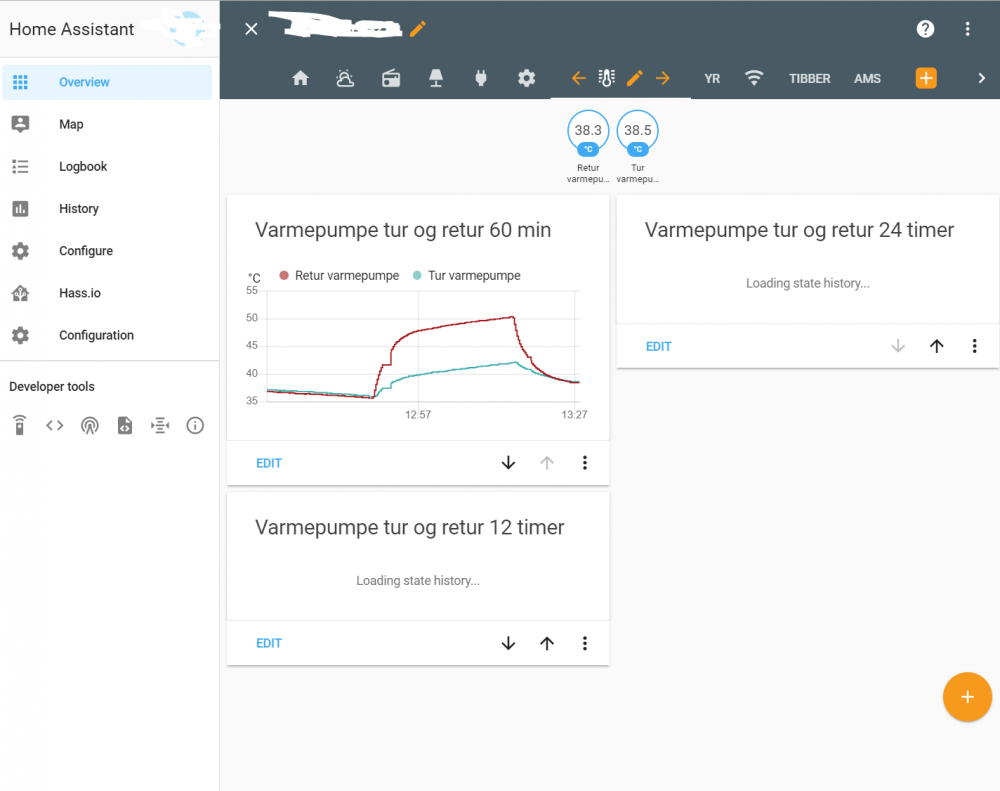
Task: Open options menu for 60 min card
Action: coord(585,463)
